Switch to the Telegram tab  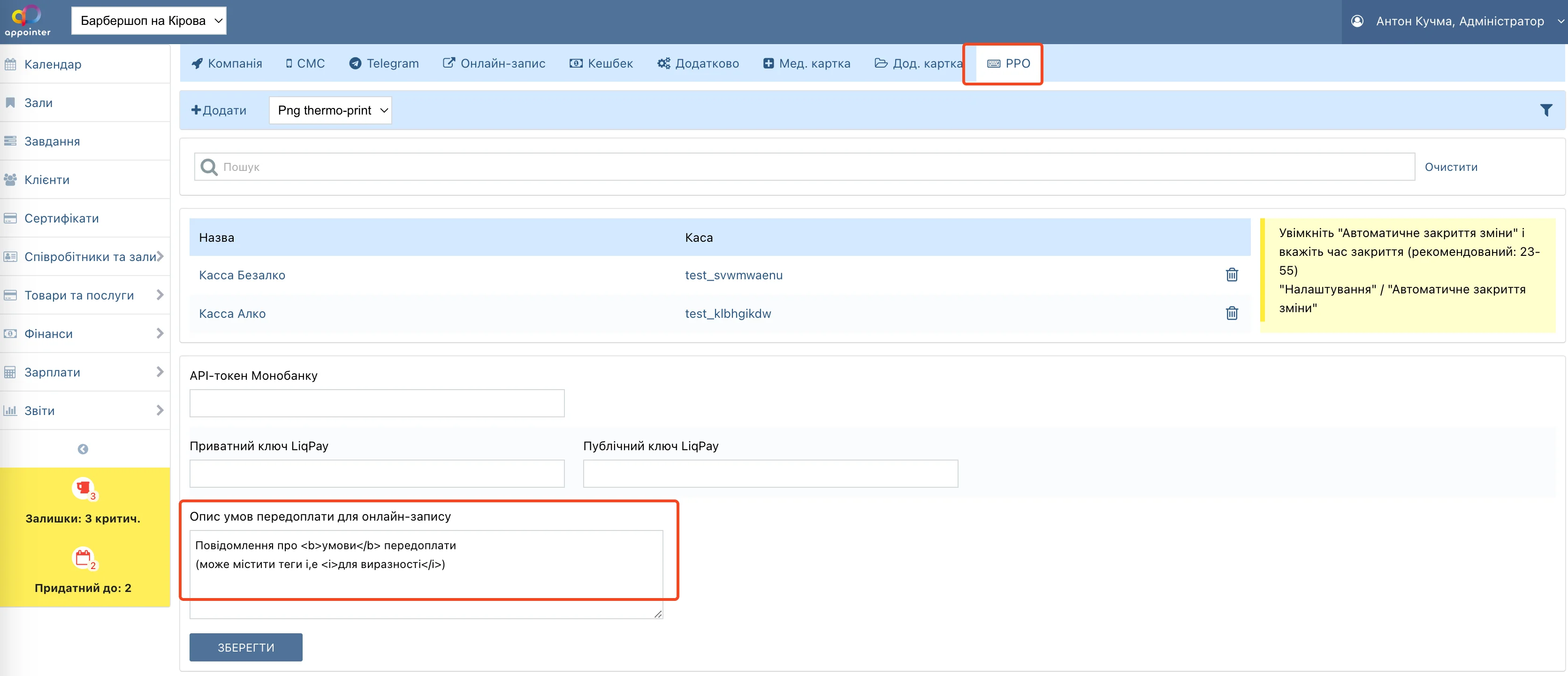tap(384, 63)
